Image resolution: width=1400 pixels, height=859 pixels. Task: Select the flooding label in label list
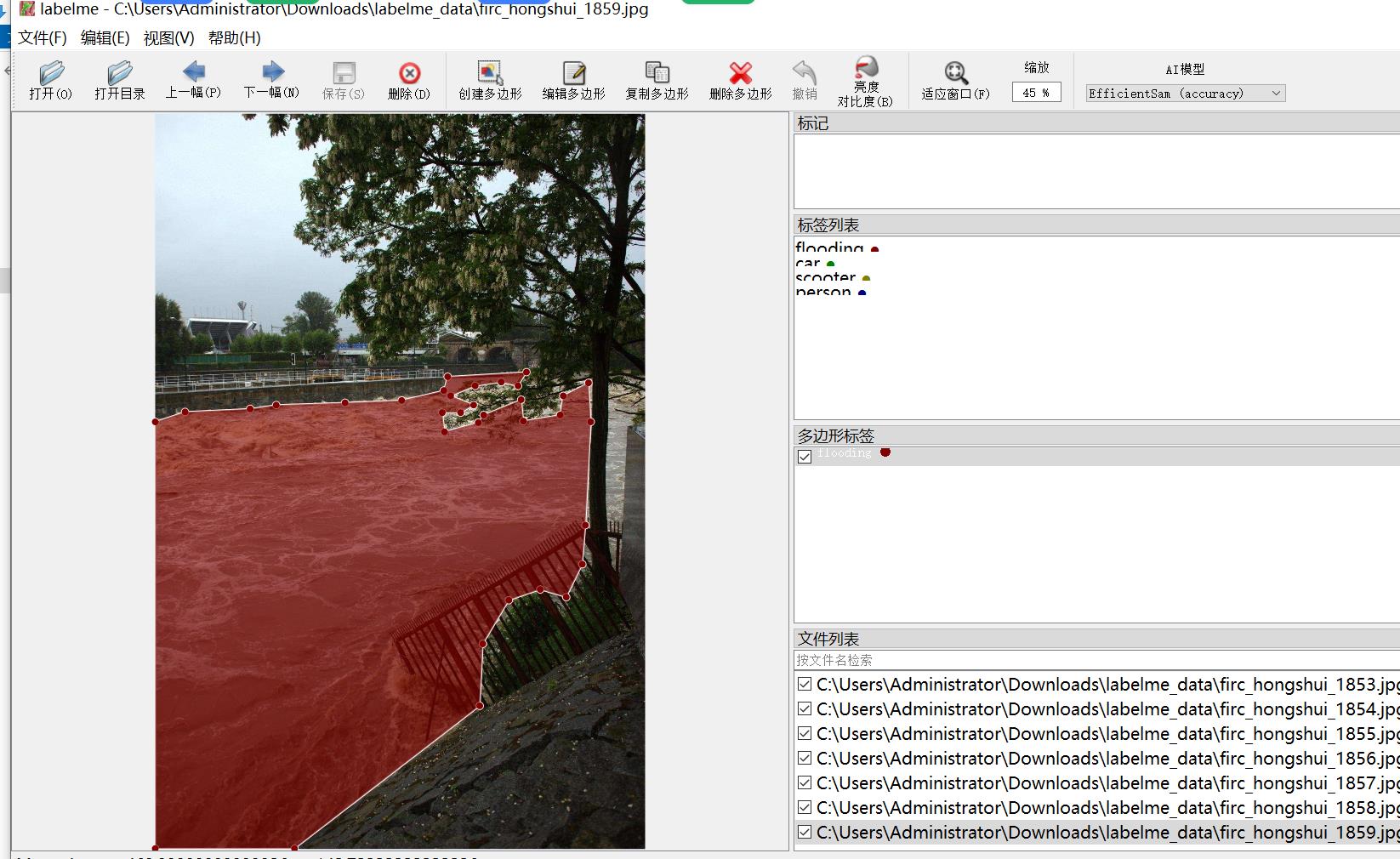point(829,248)
